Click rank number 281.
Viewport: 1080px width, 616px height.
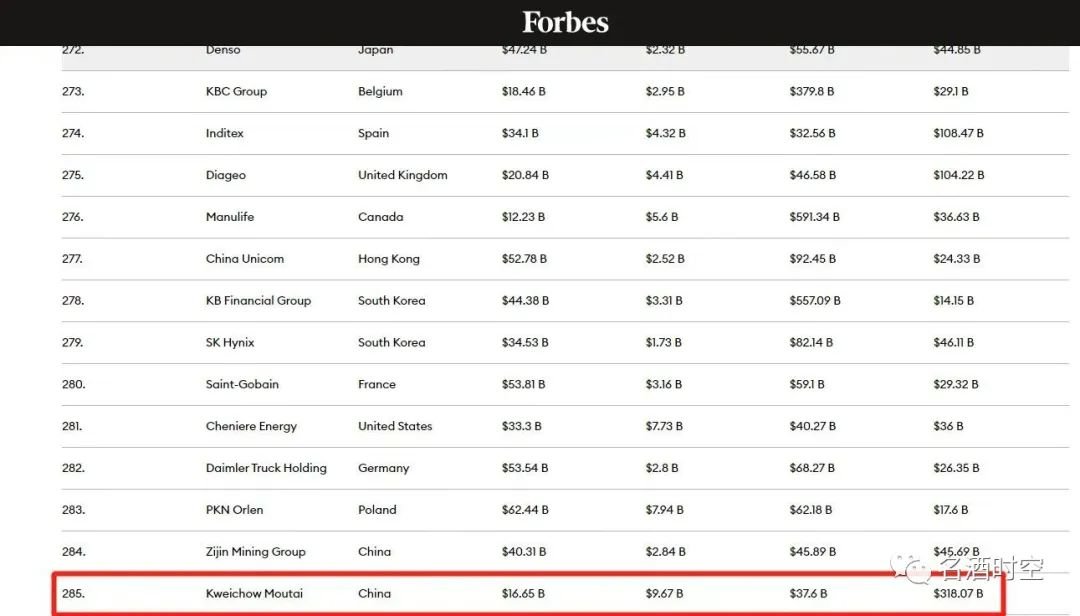(x=72, y=427)
